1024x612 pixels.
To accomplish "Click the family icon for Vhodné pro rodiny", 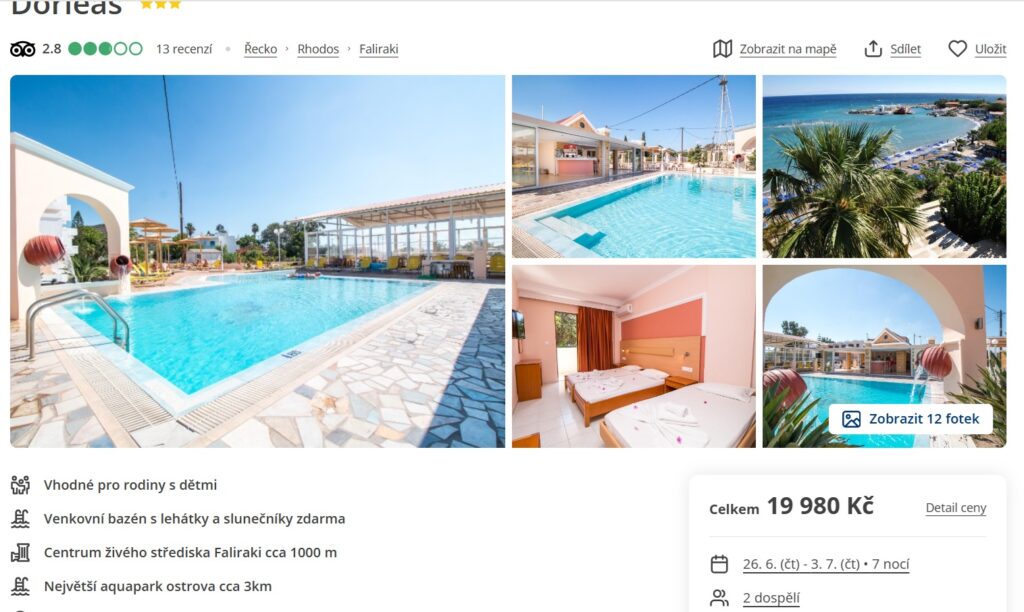I will pyautogui.click(x=20, y=485).
